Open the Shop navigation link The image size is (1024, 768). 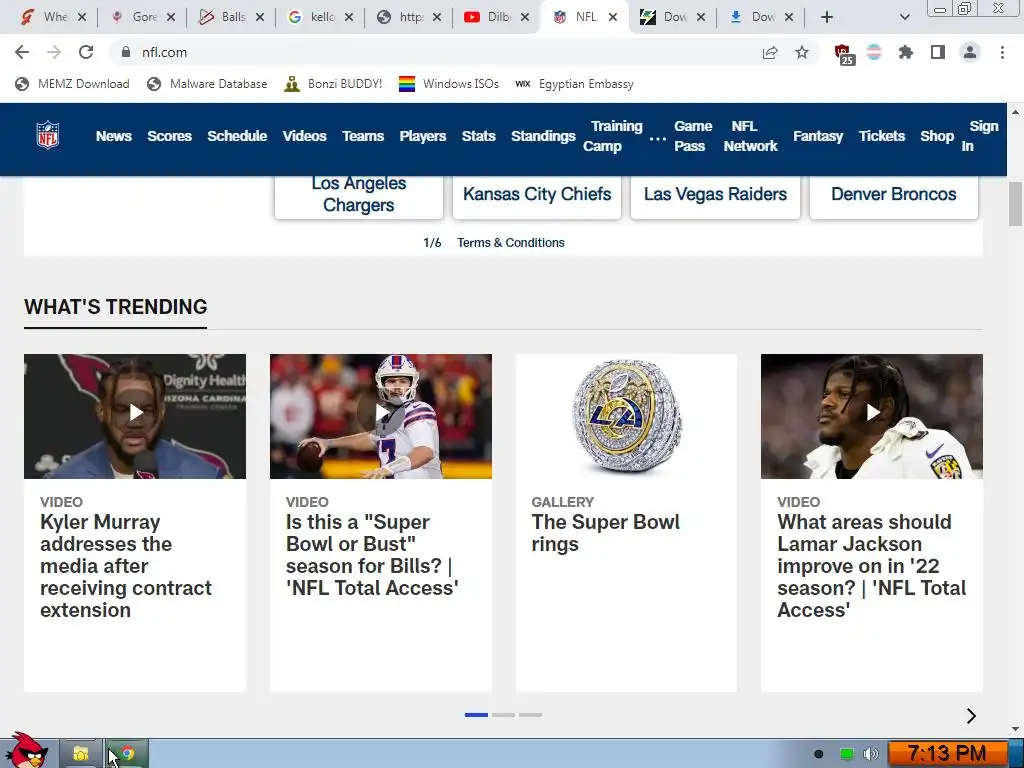coord(937,136)
